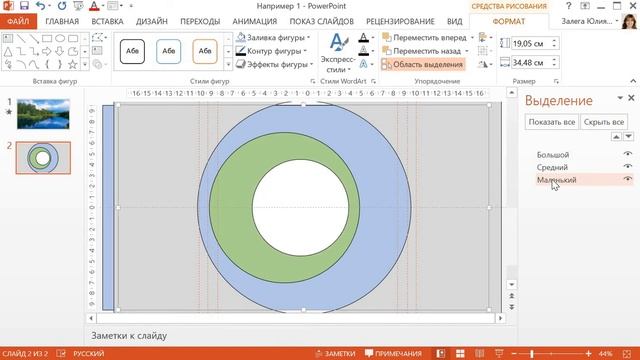
Task: Apply the blue-outline Абв shape style
Action: pos(169,51)
